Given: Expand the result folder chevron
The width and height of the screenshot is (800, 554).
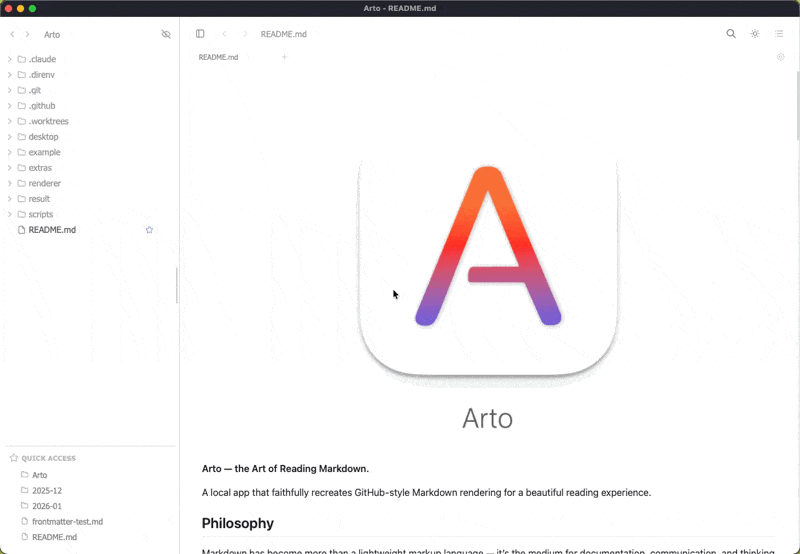Looking at the screenshot, I should [9, 199].
